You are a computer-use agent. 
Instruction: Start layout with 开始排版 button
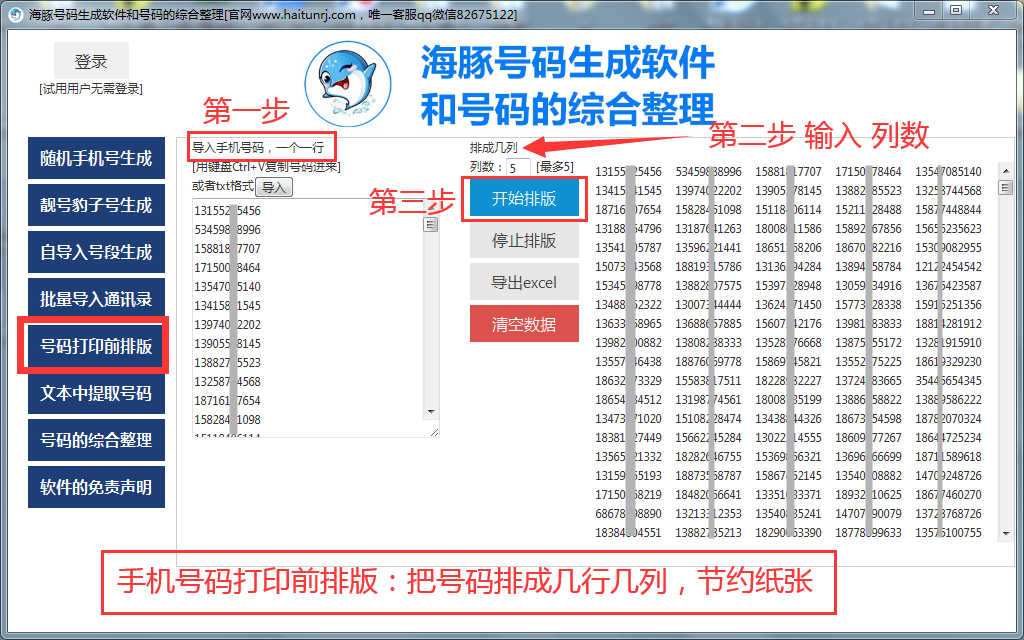click(524, 199)
